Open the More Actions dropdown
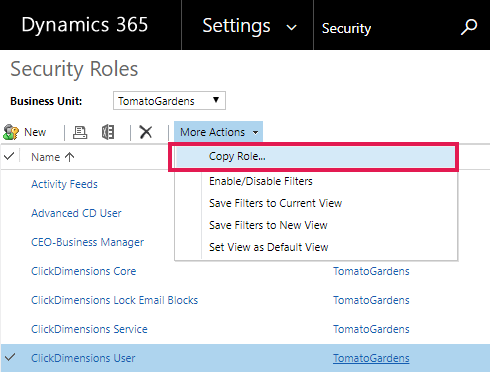Image resolution: width=490 pixels, height=372 pixels. click(x=218, y=132)
